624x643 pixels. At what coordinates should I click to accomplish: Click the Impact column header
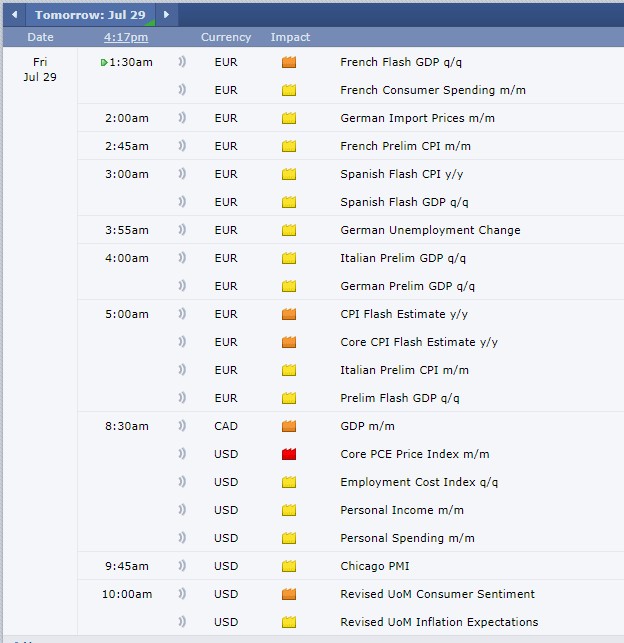click(x=290, y=37)
